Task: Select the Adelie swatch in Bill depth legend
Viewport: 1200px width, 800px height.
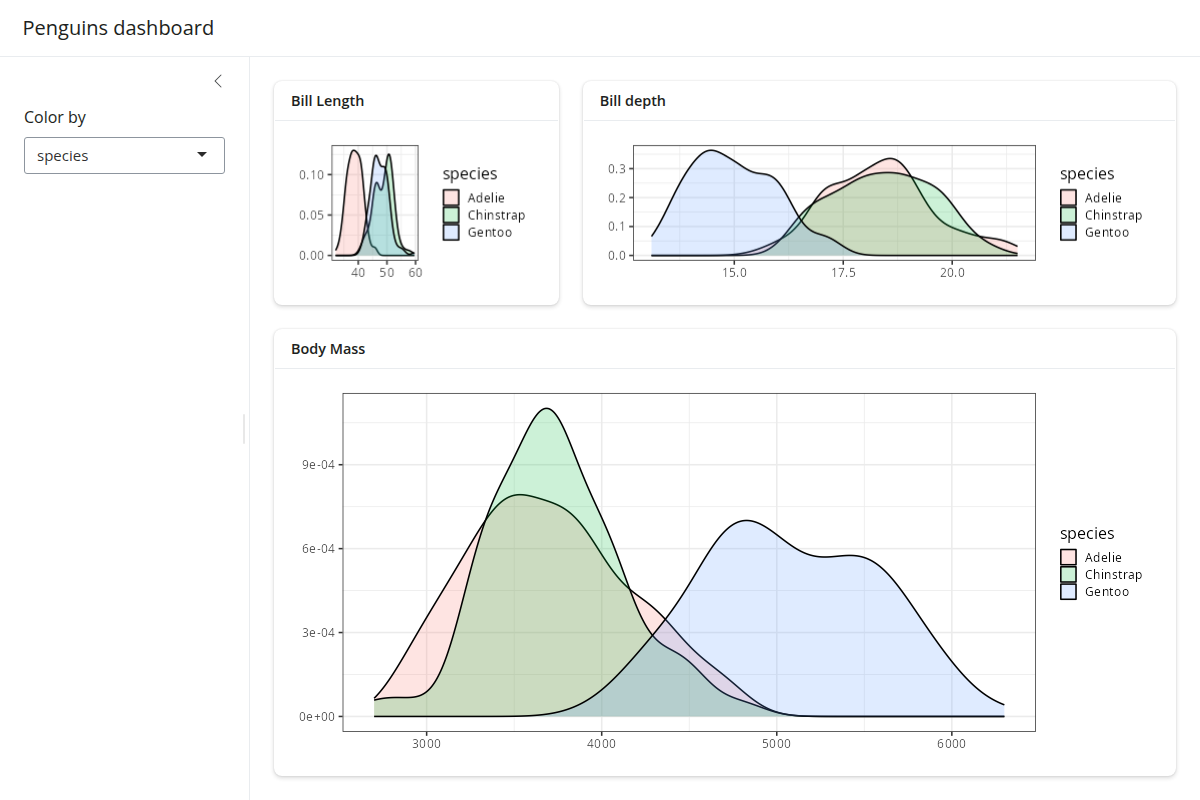Action: pos(1068,198)
